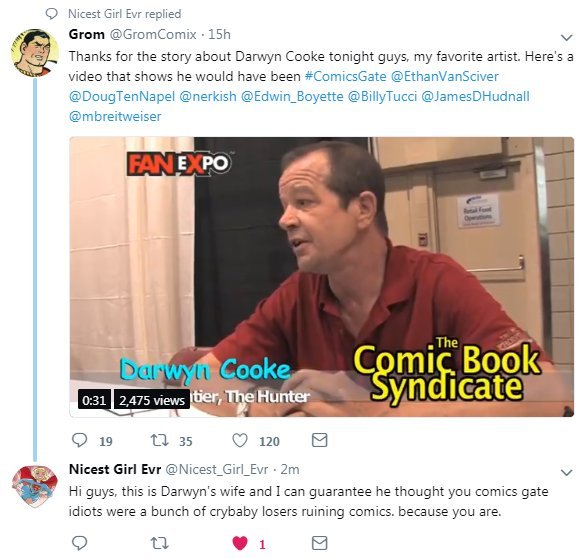Open @DougTenNapel mention link
The width and height of the screenshot is (585, 559).
click(122, 97)
